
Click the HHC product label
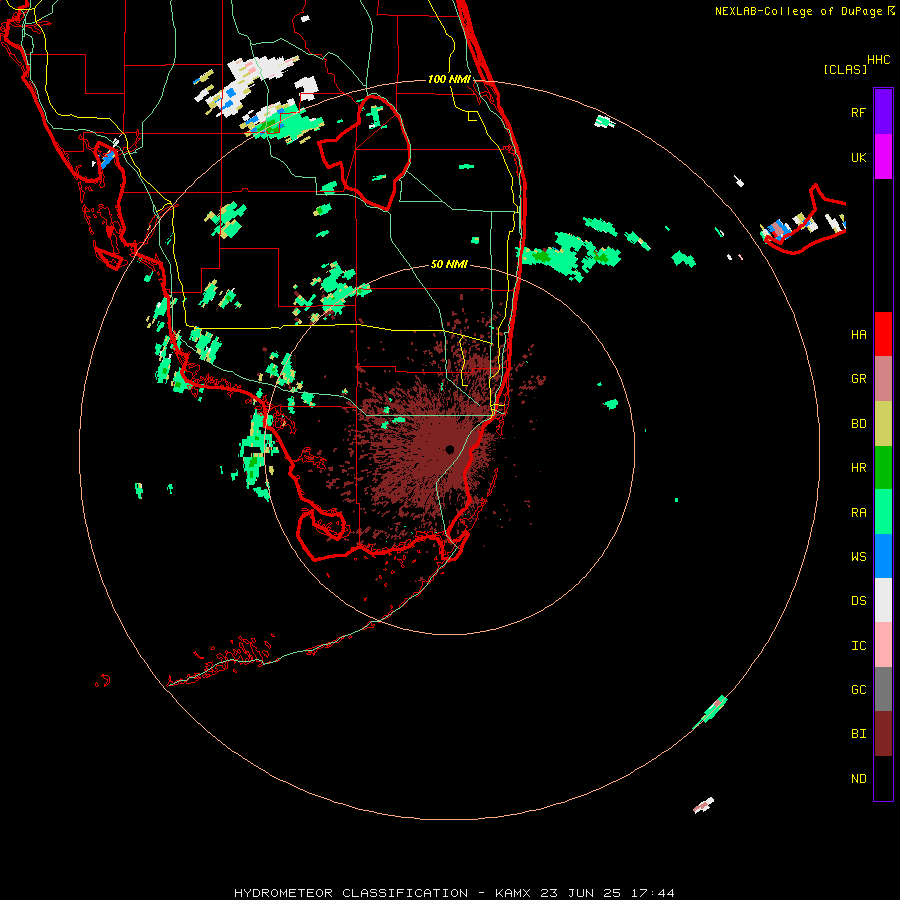(x=879, y=60)
